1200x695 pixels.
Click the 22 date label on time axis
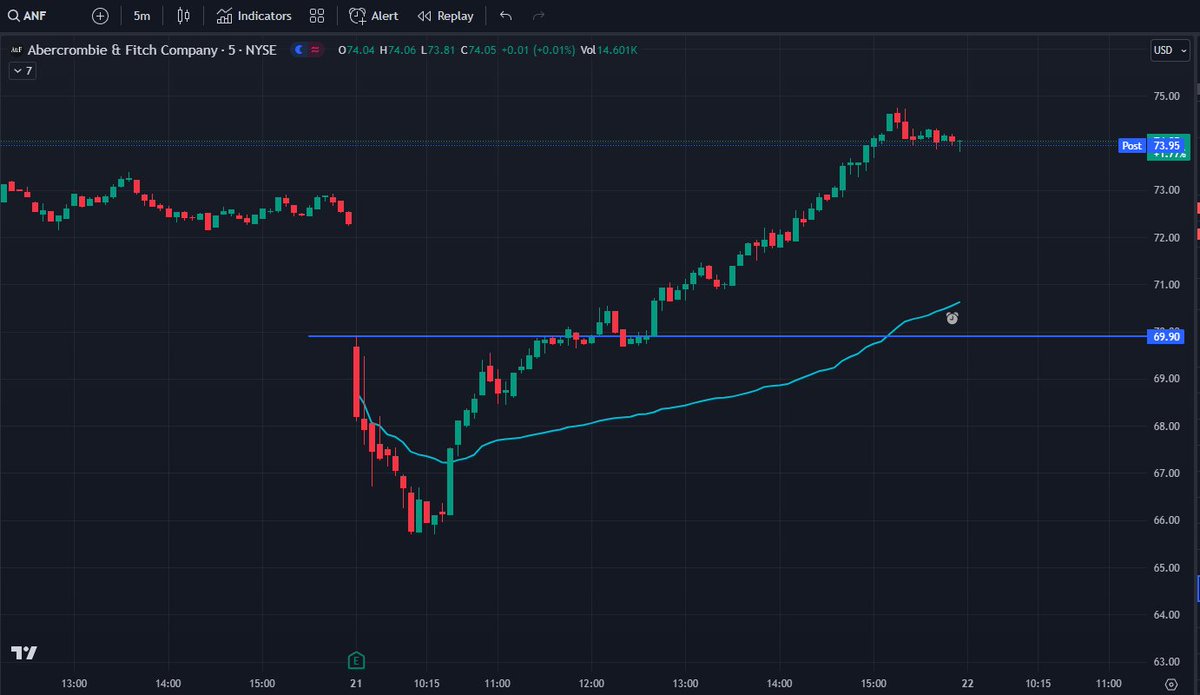click(x=967, y=684)
